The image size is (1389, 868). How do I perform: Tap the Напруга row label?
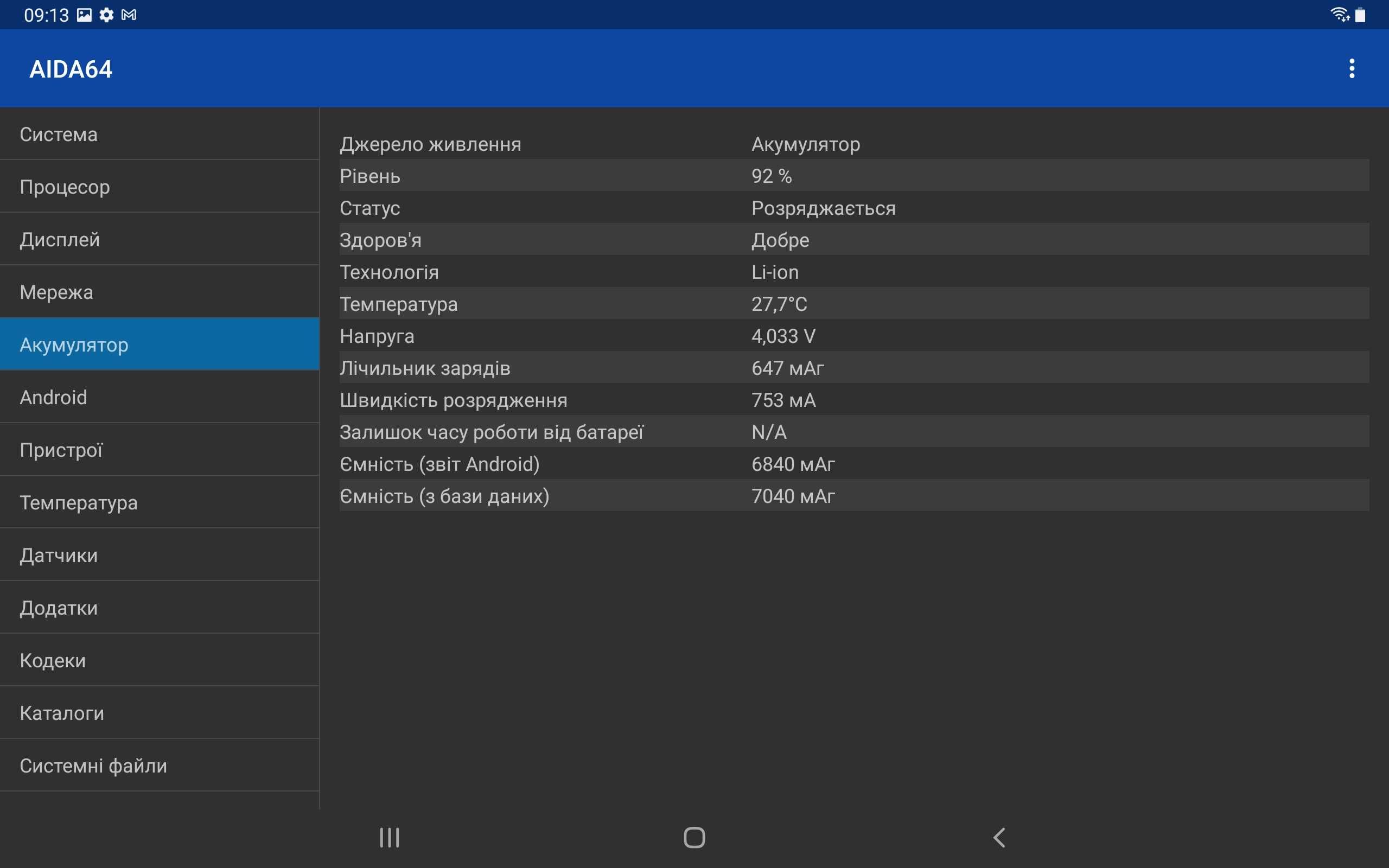coord(377,336)
